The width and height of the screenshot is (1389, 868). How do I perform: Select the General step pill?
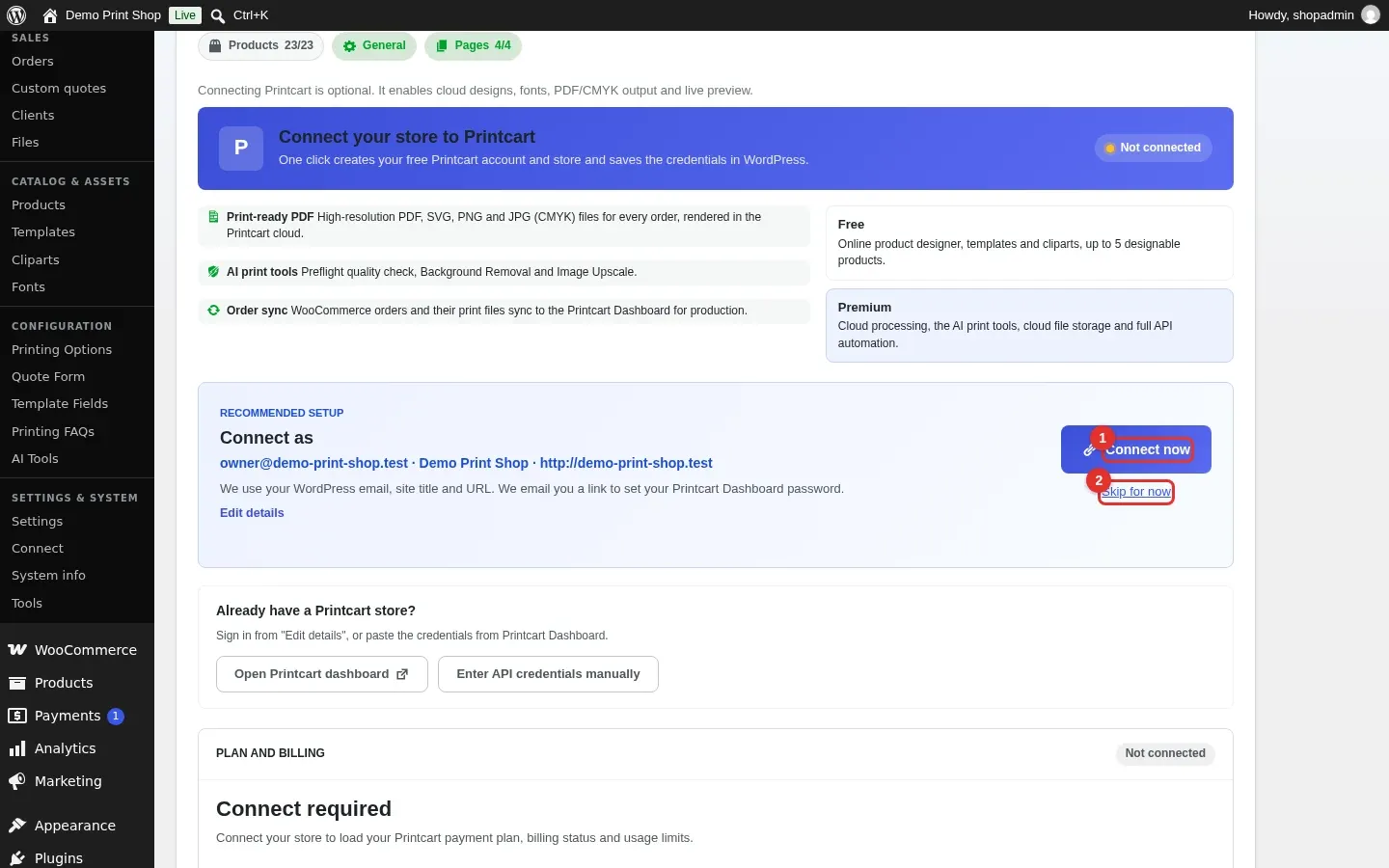374,45
